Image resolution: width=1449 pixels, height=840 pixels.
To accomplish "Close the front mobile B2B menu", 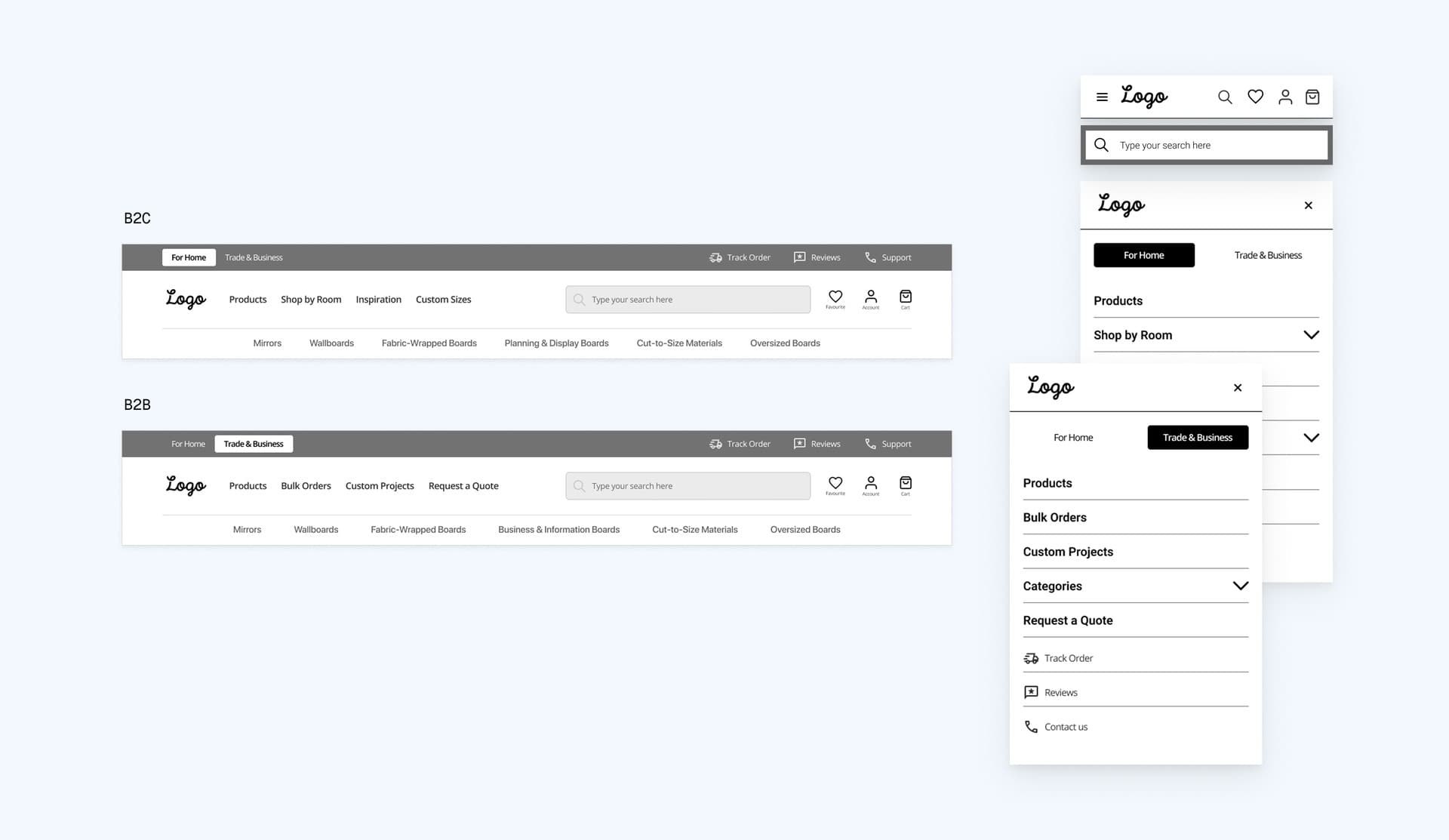I will pos(1238,388).
